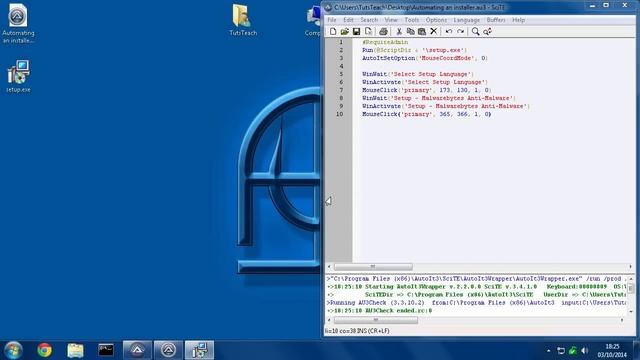Click the status bar line/column info
This screenshot has width=640, height=360.
point(357,331)
